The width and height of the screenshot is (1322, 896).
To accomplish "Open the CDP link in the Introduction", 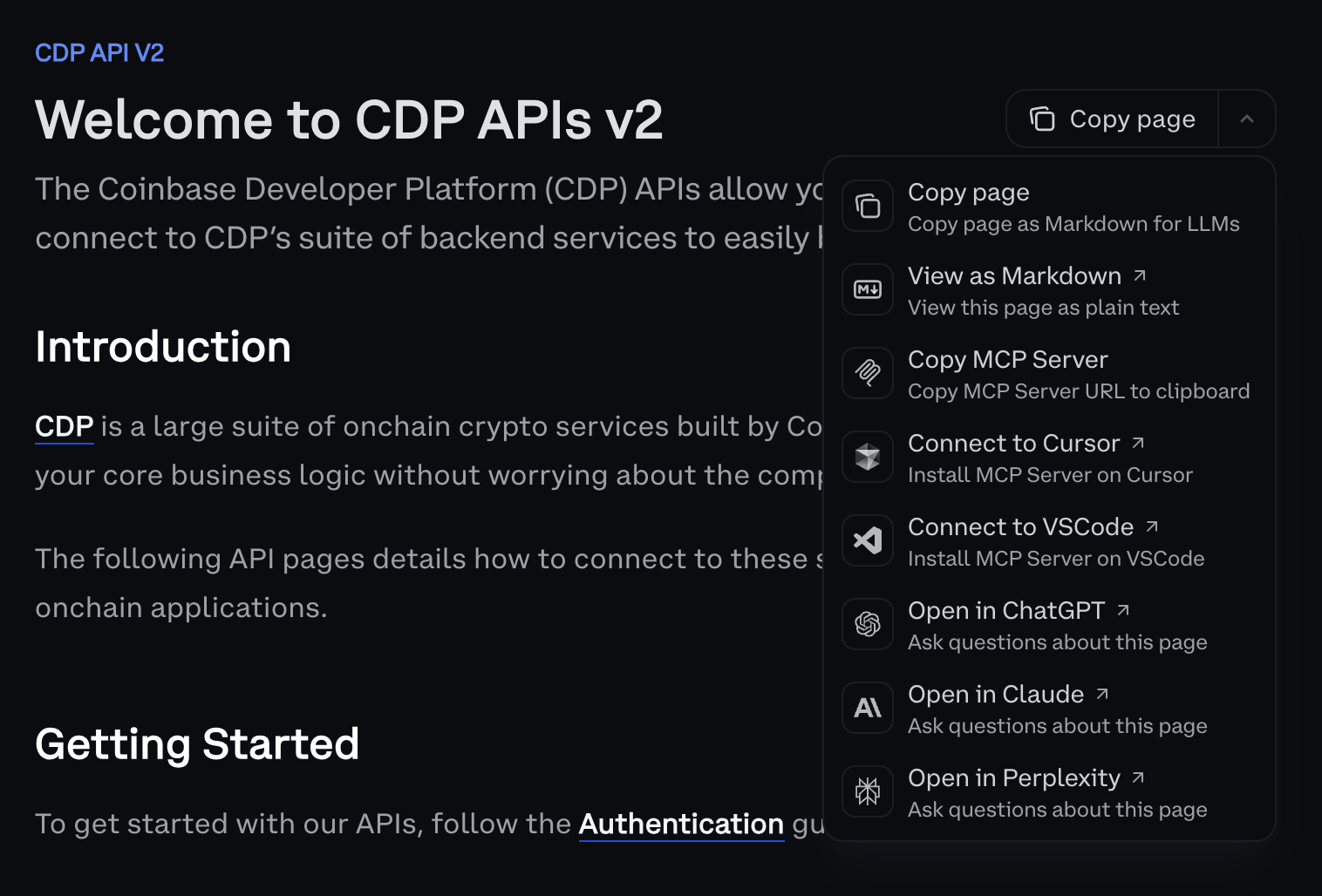I will [64, 426].
